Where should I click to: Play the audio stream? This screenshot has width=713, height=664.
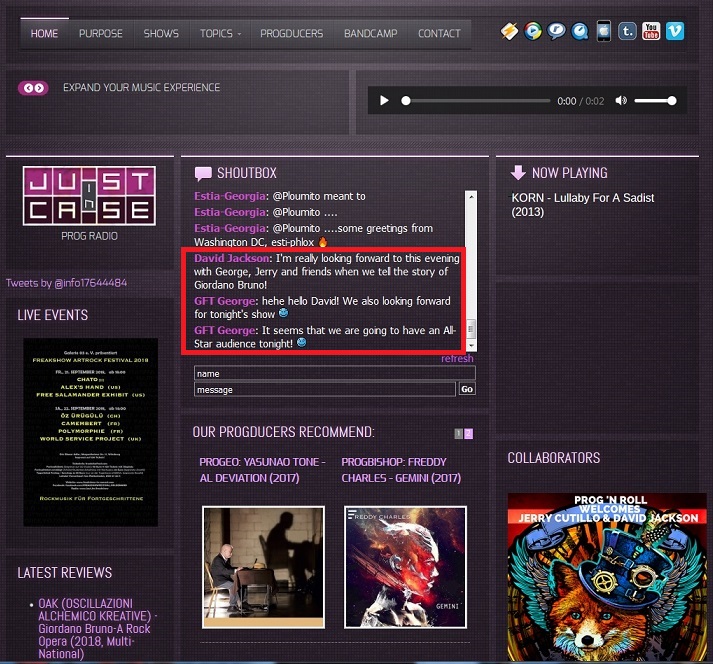coord(384,101)
